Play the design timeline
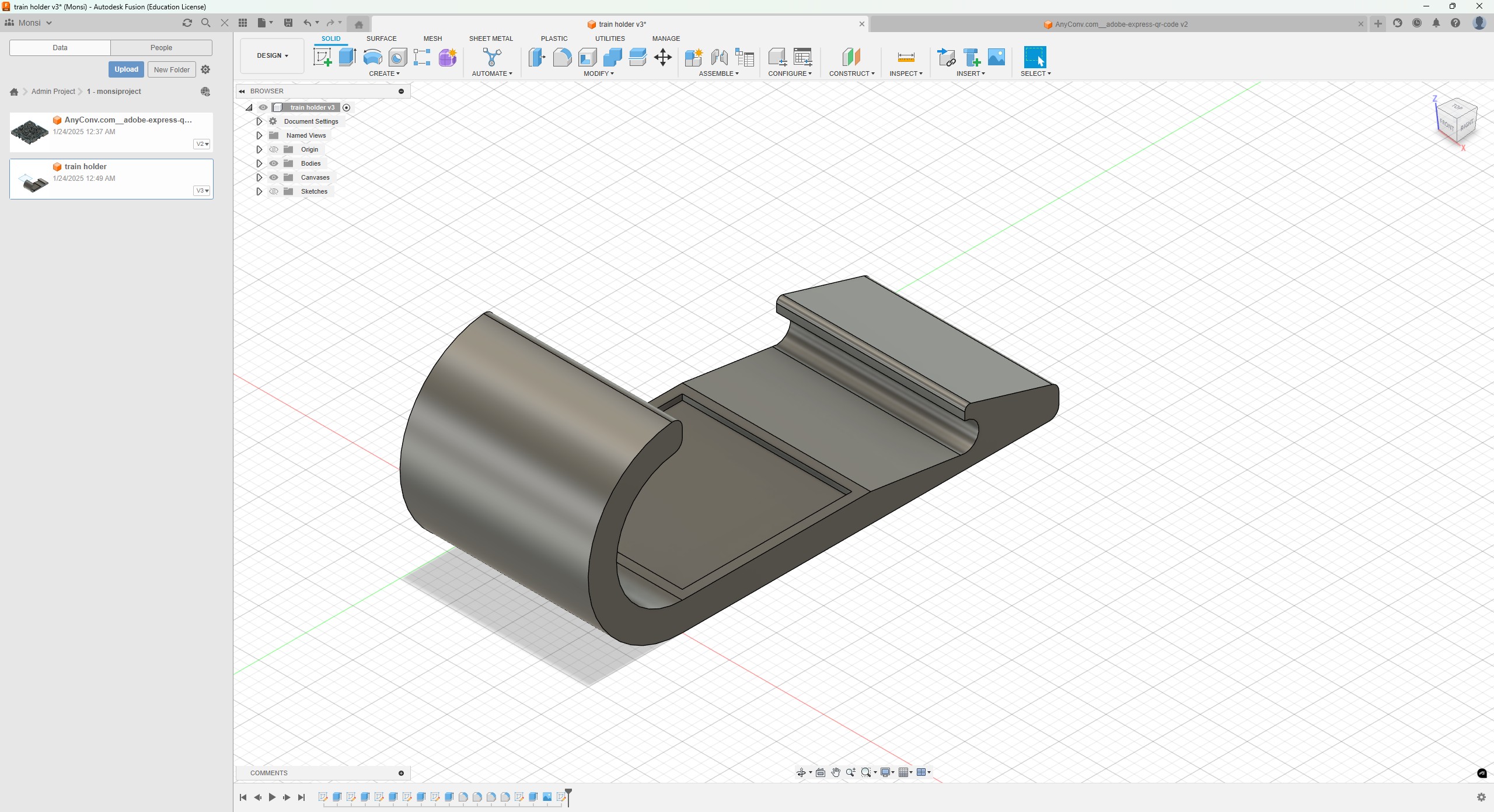 coord(272,797)
